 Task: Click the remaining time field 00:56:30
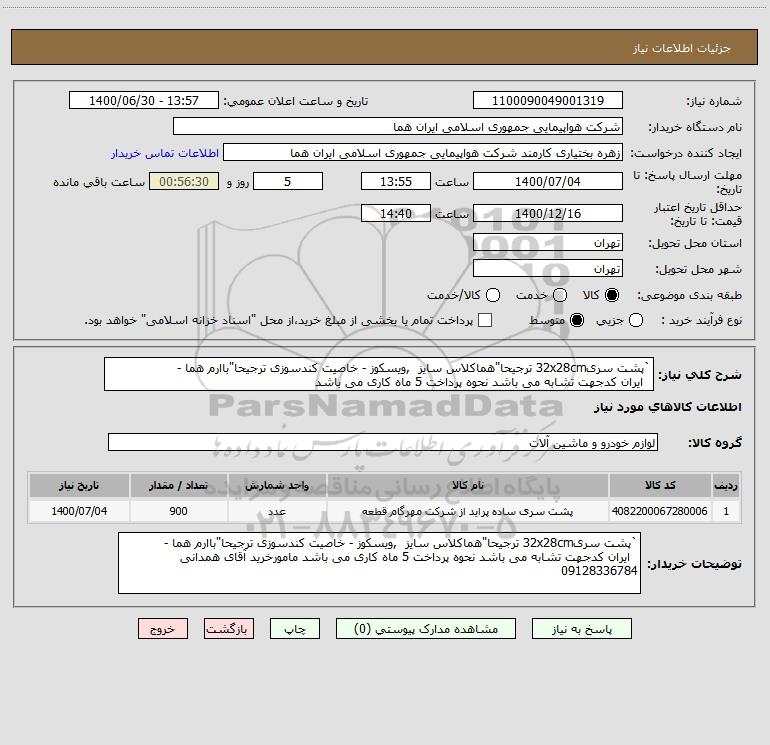coord(184,181)
